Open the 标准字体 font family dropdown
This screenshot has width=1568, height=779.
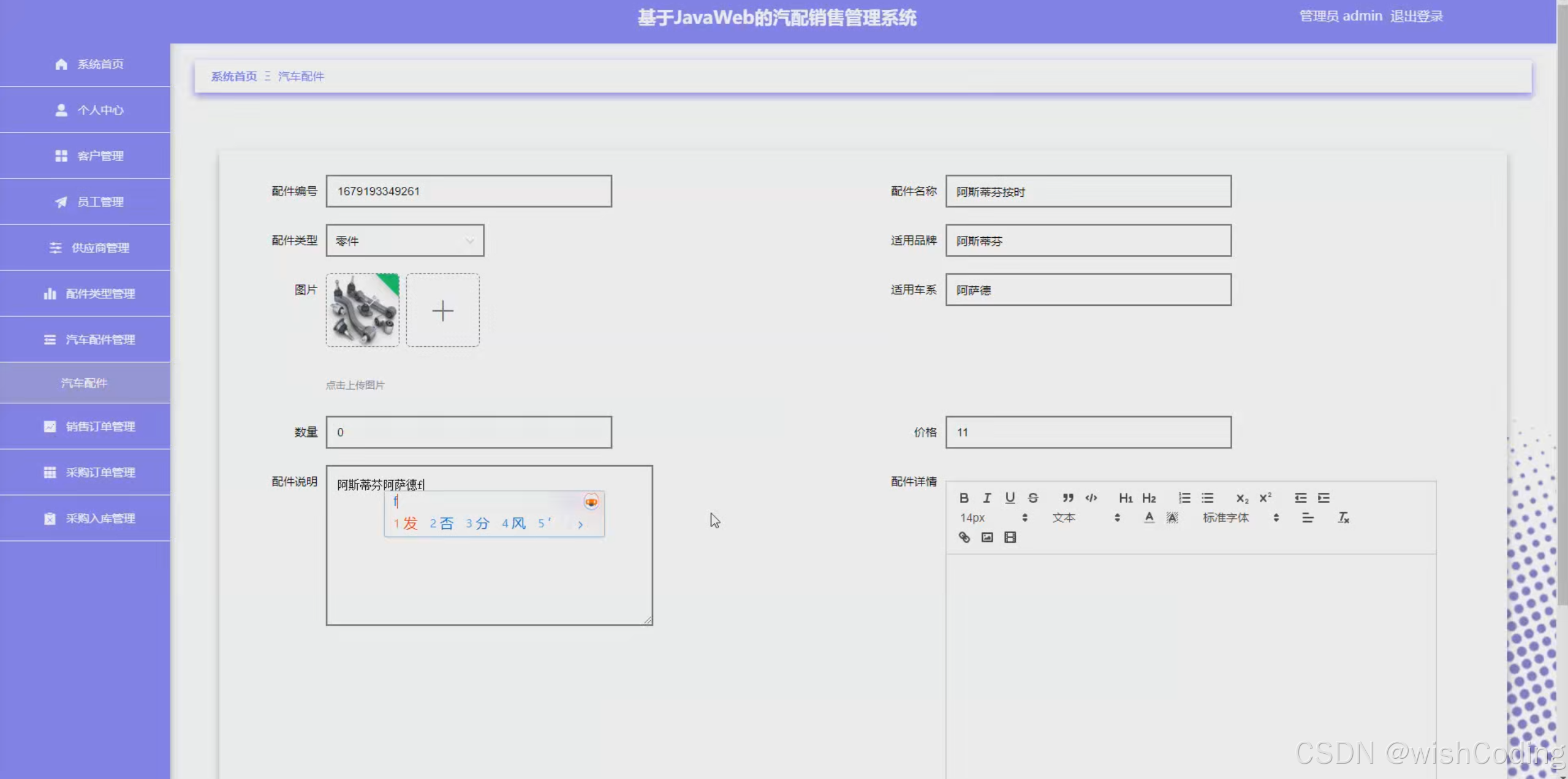coord(1225,518)
